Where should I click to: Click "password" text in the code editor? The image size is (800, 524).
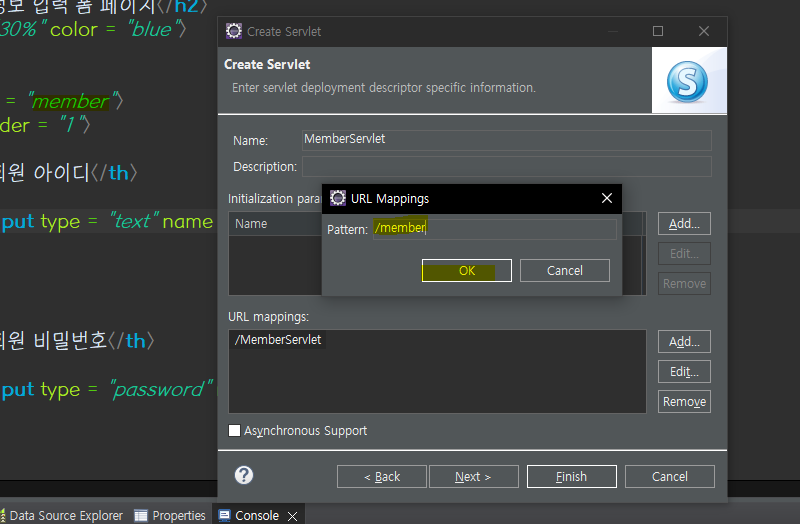pos(161,390)
